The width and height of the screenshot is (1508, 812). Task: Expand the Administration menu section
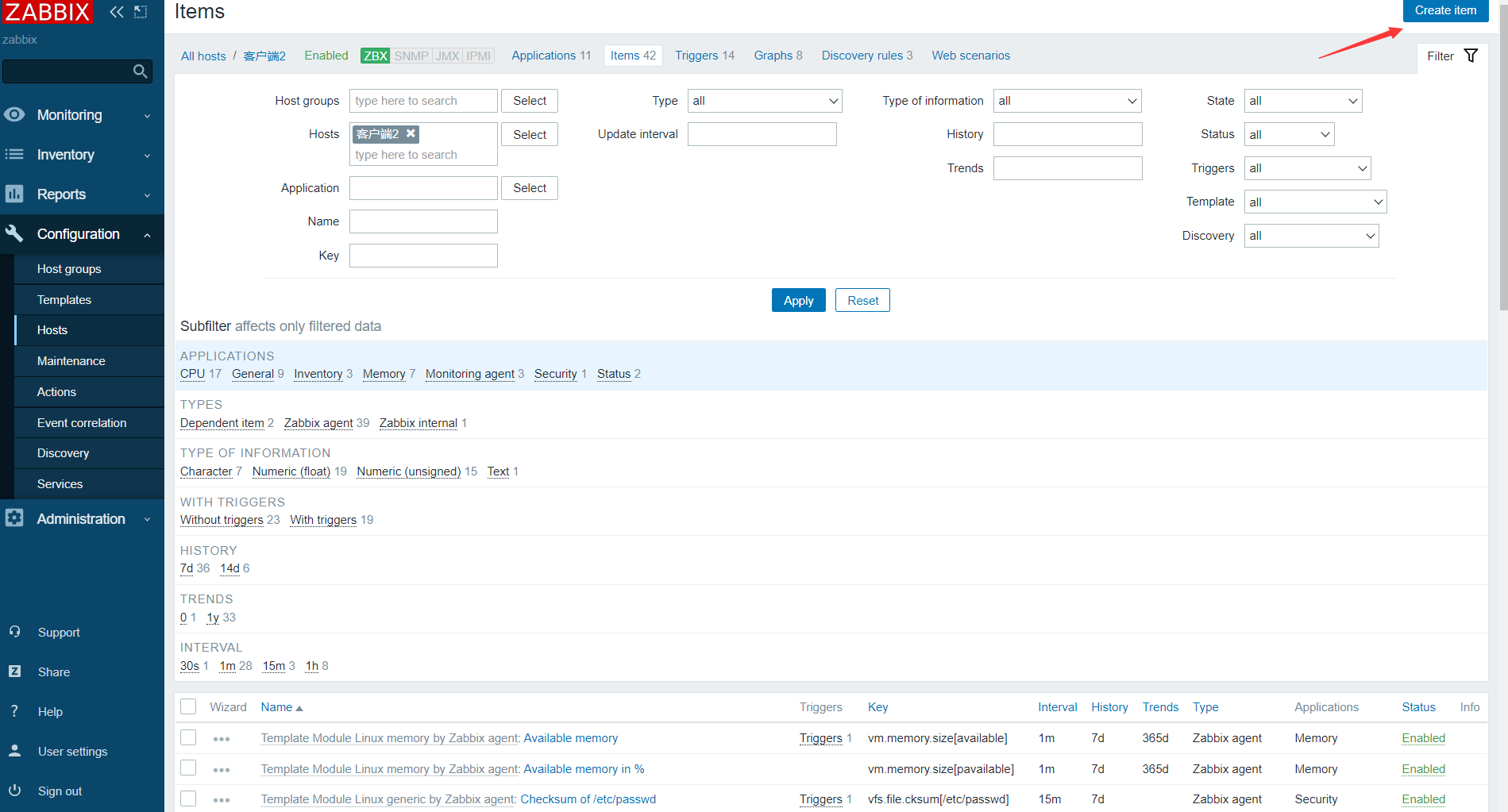(x=82, y=519)
